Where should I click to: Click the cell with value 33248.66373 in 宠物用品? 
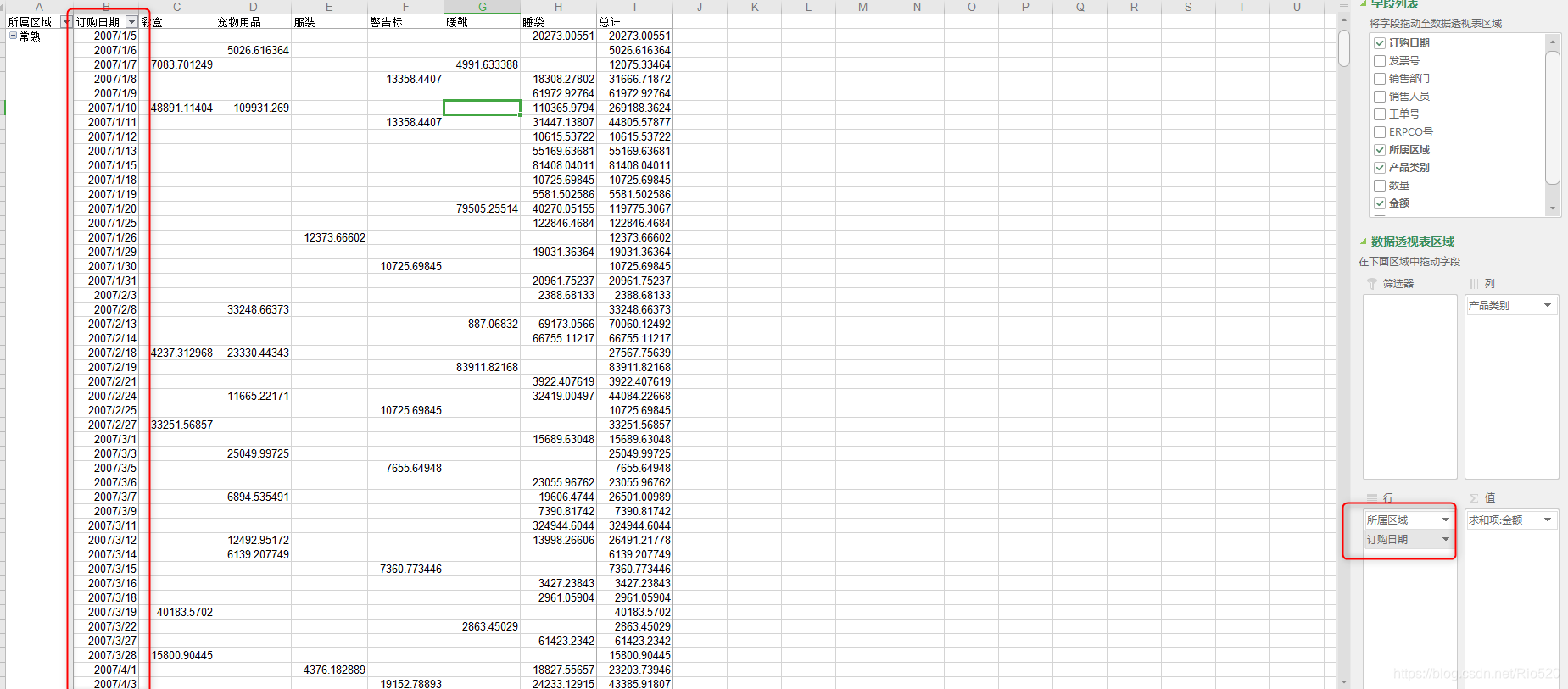coord(253,310)
